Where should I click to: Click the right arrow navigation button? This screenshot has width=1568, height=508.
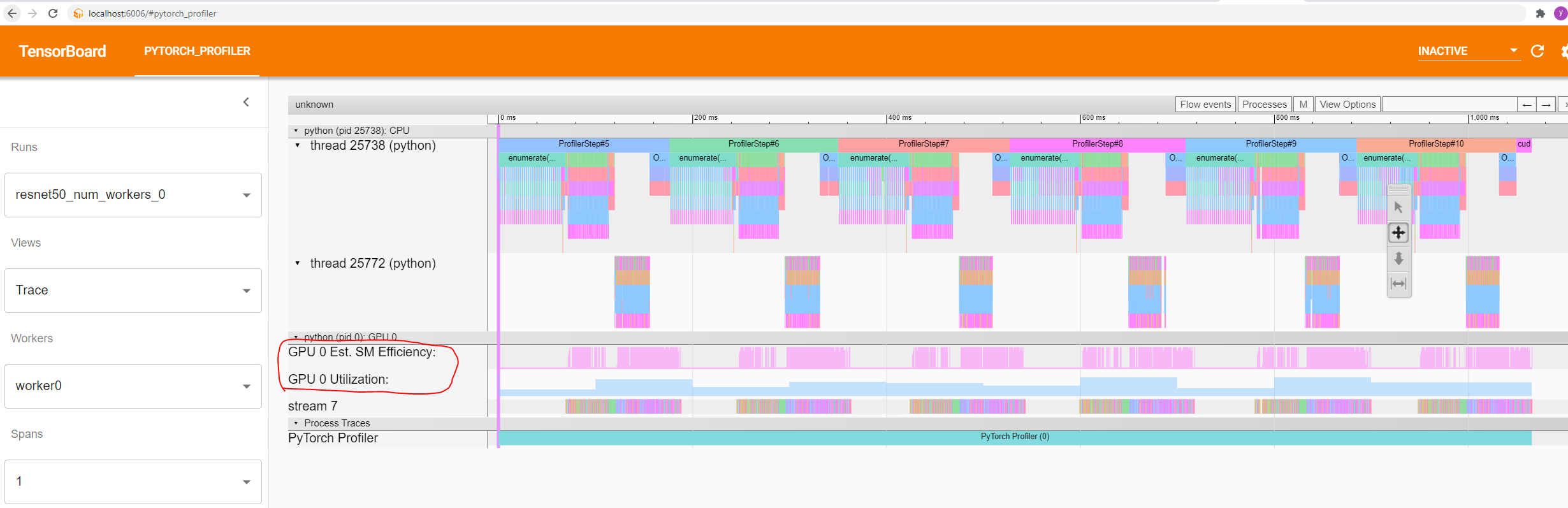tap(1546, 105)
